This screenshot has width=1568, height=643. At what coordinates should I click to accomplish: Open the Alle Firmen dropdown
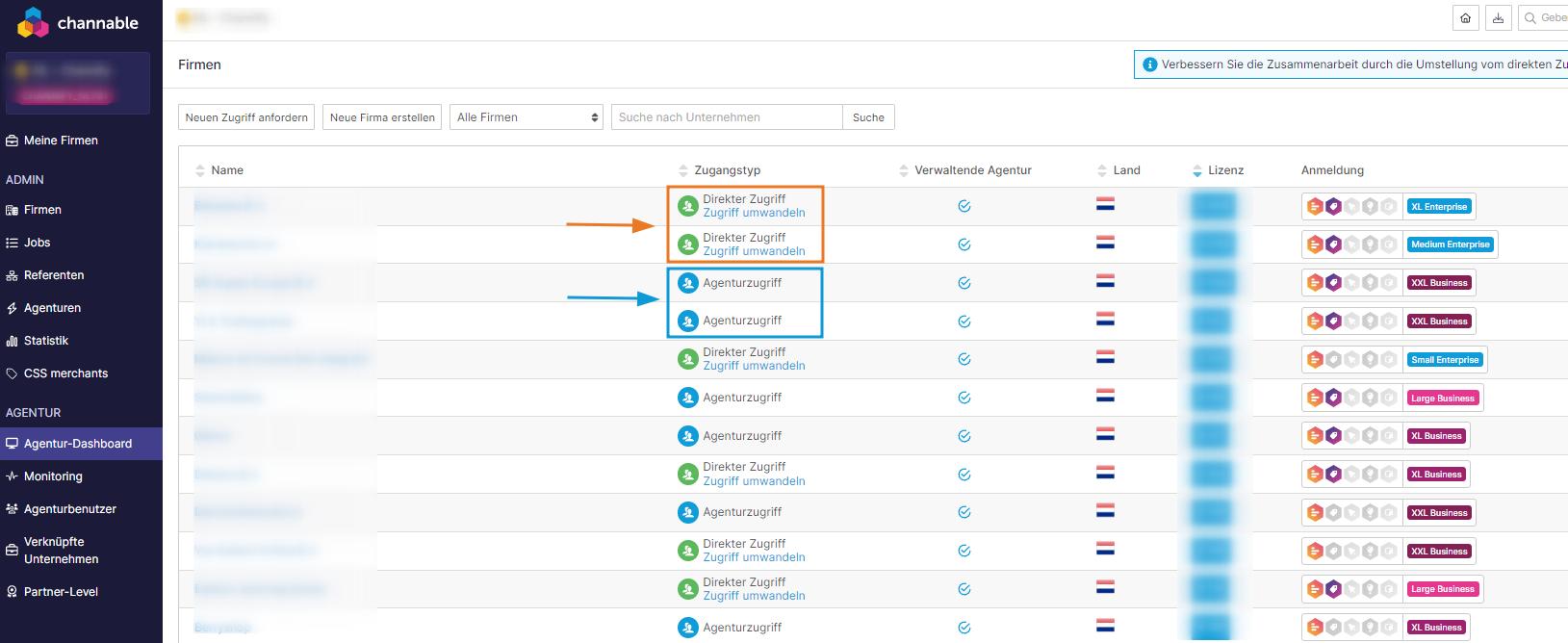pyautogui.click(x=527, y=117)
